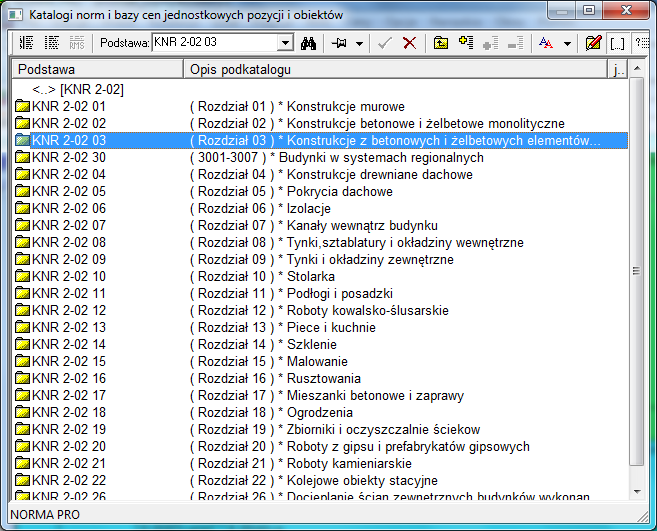Select KNR 2-02 15 Malowanie row
This screenshot has height=531, width=657.
[x=68, y=361]
